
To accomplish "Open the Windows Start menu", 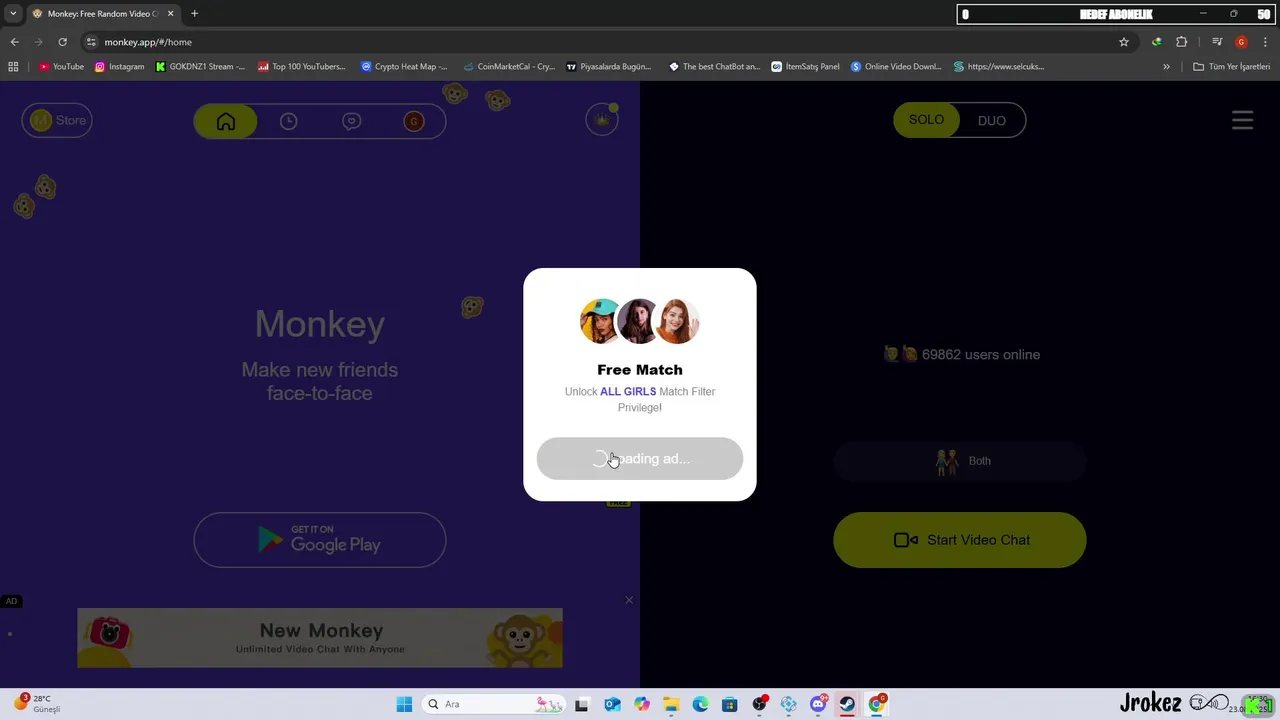I will [x=404, y=704].
